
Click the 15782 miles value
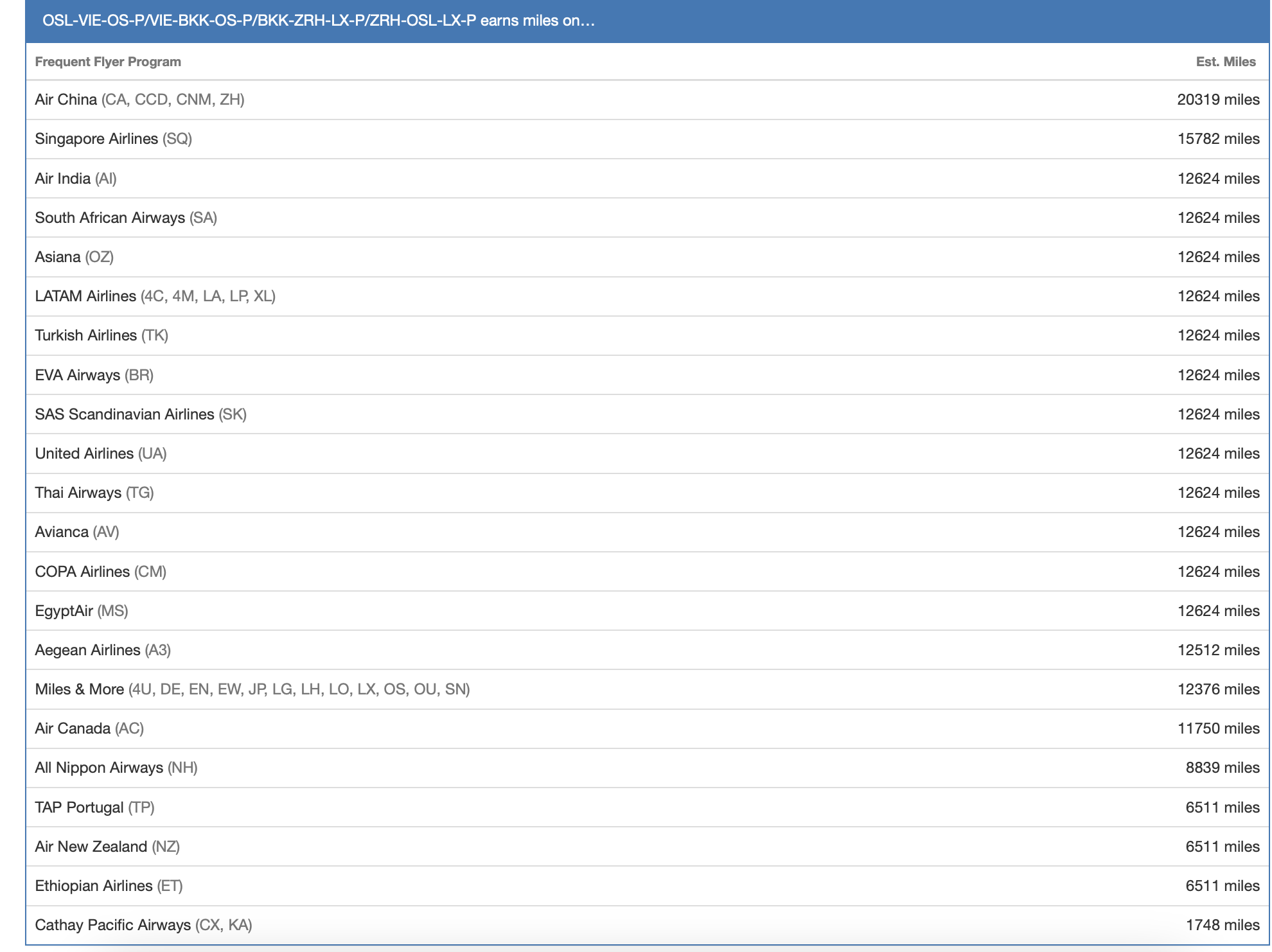pos(1218,139)
